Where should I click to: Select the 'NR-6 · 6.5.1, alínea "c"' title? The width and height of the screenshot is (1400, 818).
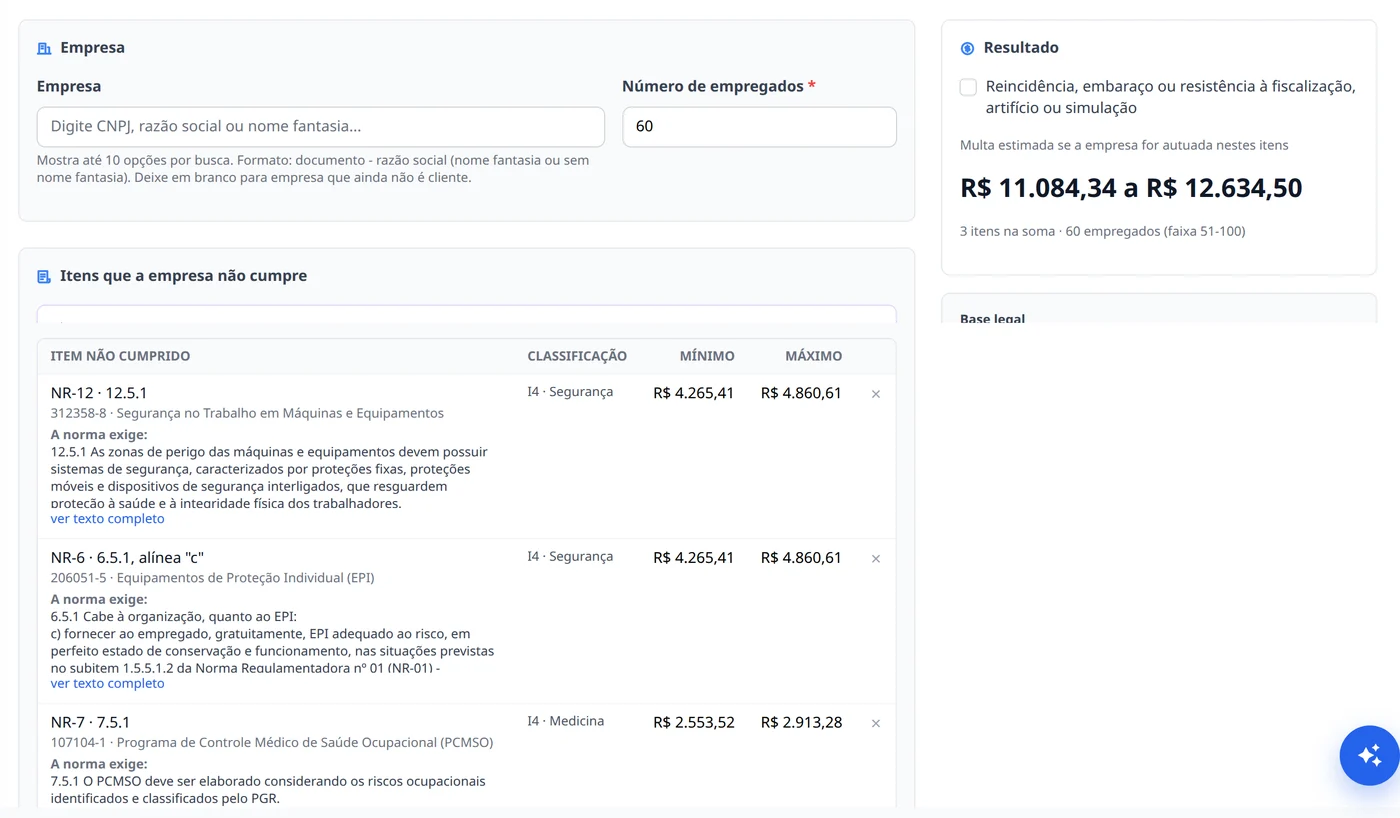coord(127,557)
